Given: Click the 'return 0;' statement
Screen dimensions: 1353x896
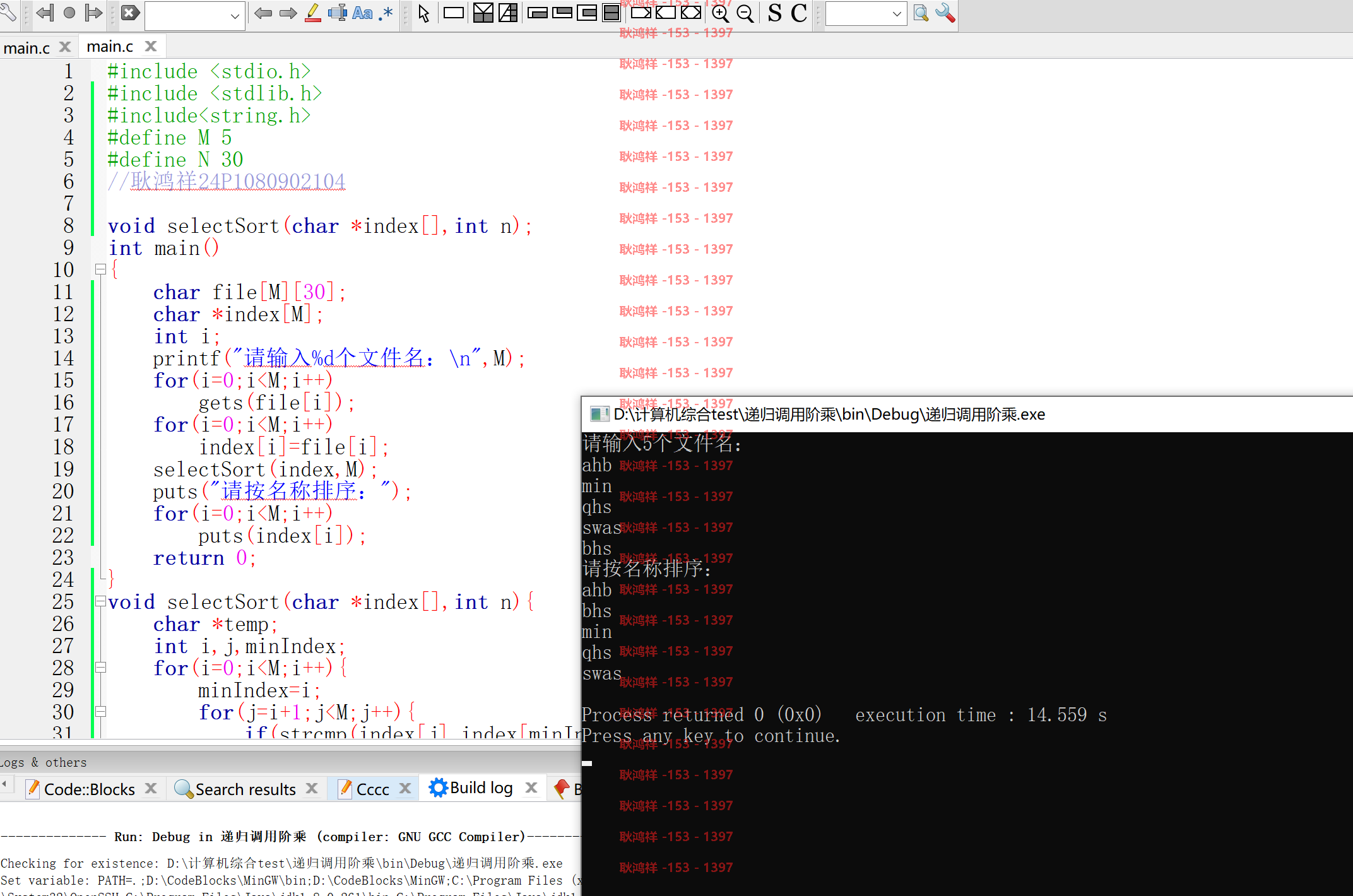Looking at the screenshot, I should 204,558.
